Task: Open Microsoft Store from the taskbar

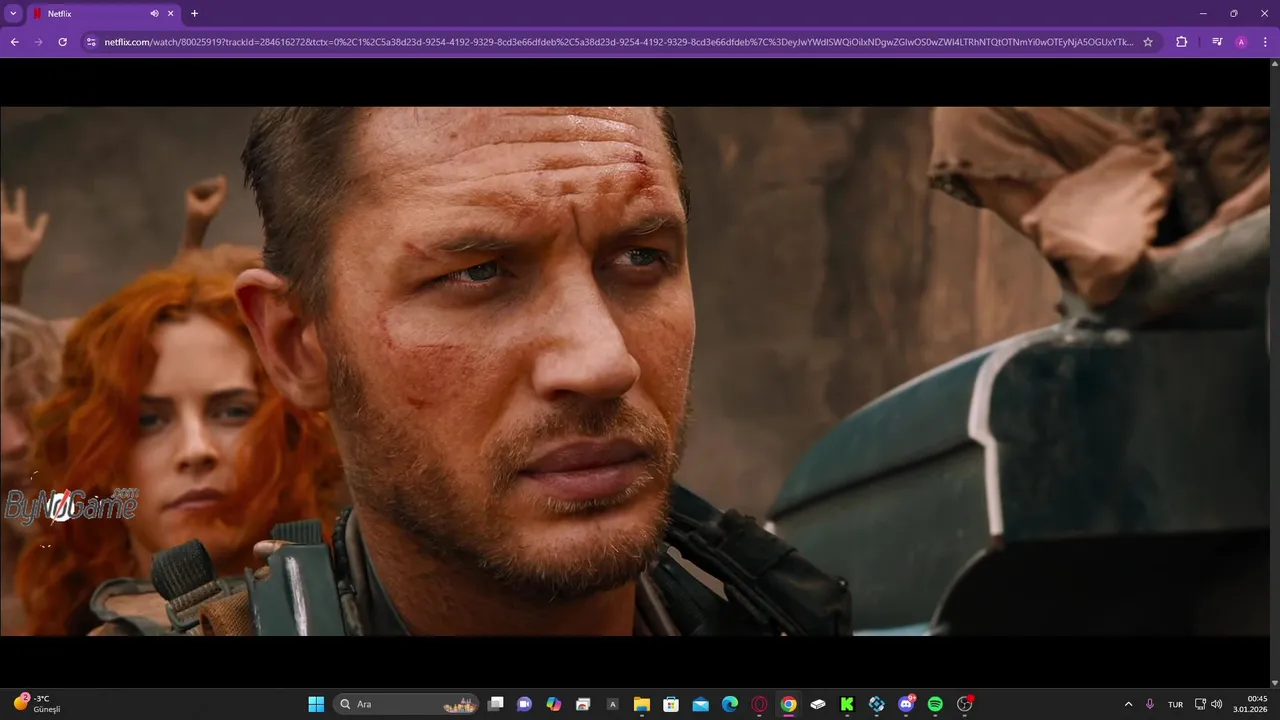Action: click(x=671, y=704)
